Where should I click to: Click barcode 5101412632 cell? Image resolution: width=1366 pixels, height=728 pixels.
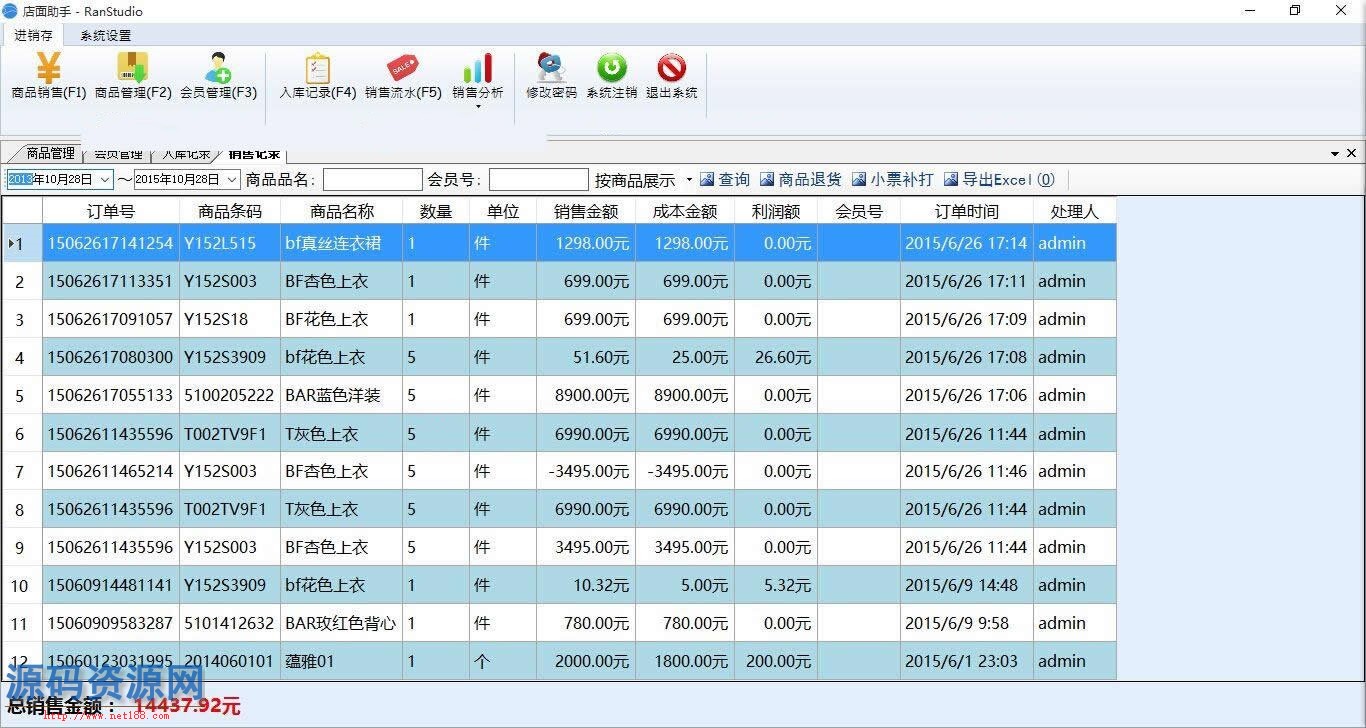(230, 623)
